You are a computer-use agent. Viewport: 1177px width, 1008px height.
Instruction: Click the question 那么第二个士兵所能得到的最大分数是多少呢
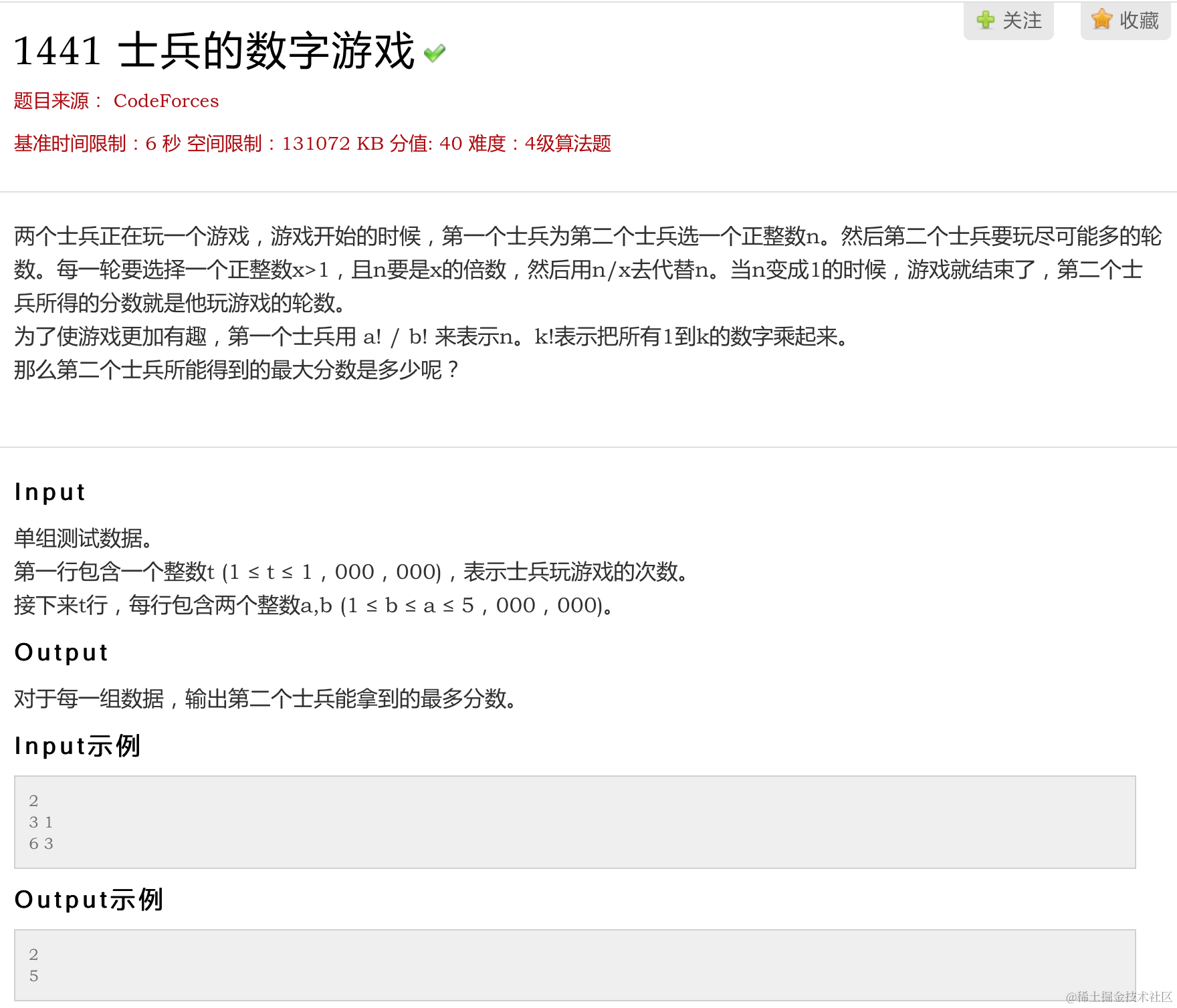coord(237,370)
